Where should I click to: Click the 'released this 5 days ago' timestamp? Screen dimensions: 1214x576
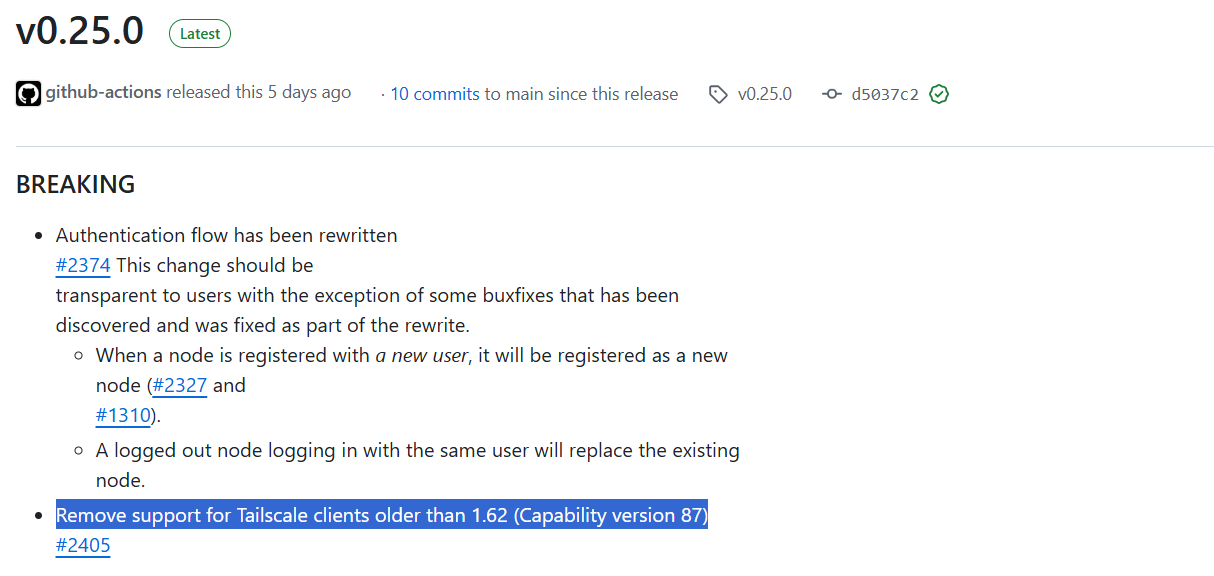259,92
